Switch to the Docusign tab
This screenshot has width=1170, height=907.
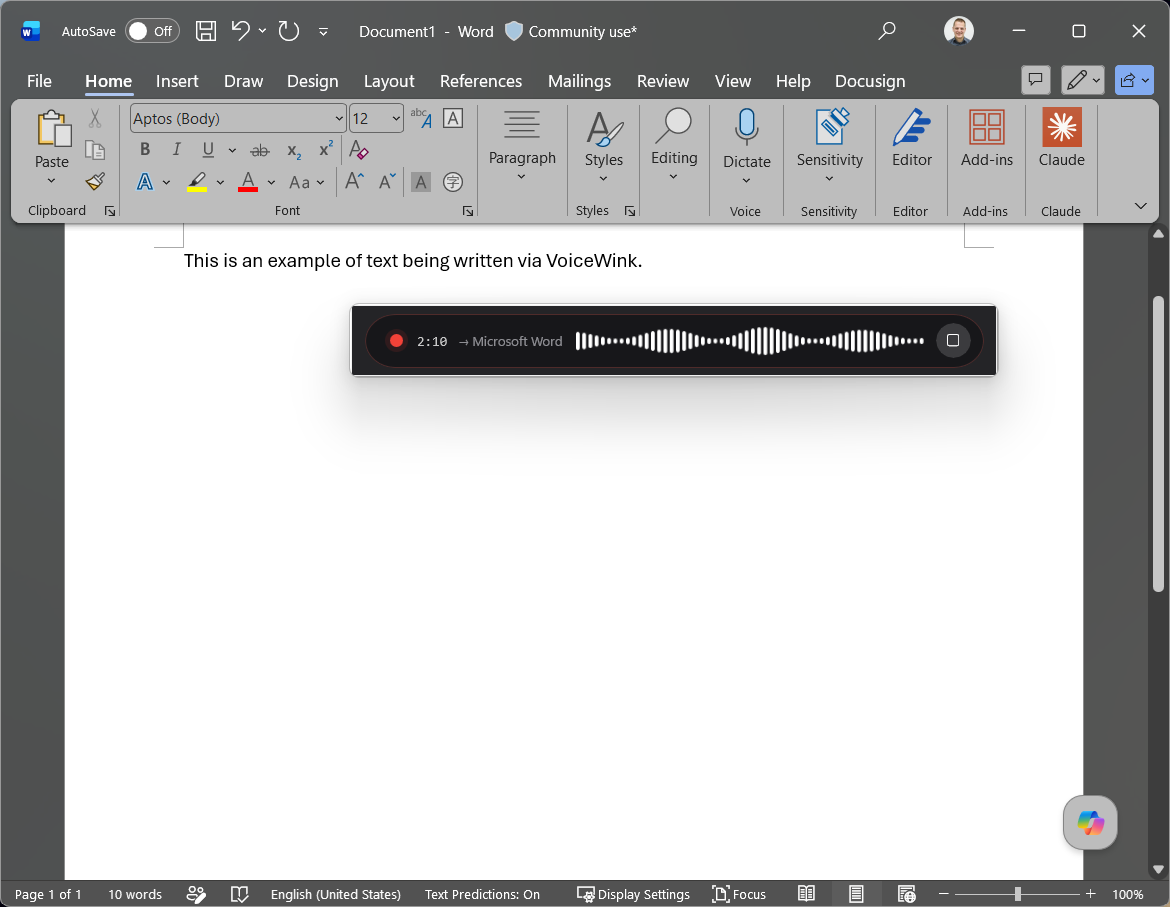click(869, 81)
